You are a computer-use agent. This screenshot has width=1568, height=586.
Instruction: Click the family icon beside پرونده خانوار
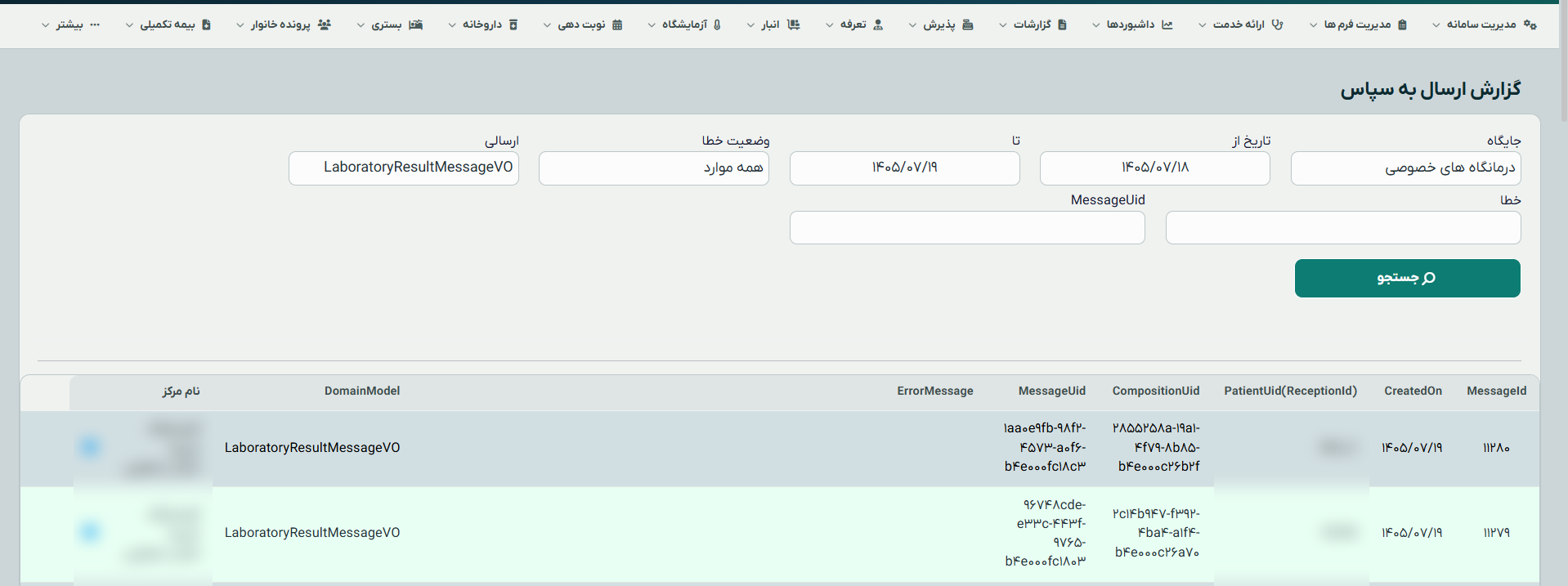324,25
